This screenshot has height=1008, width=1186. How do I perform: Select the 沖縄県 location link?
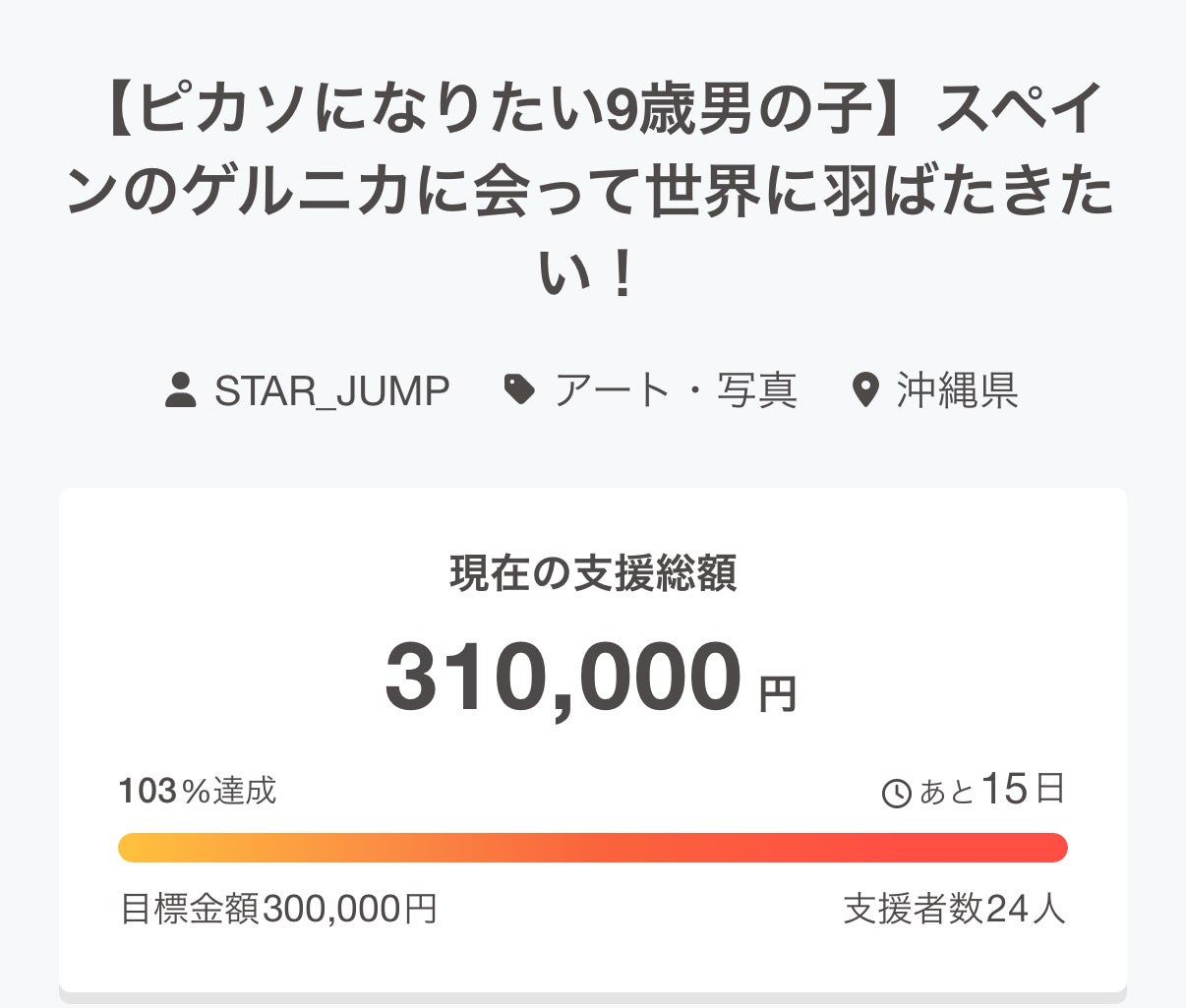click(957, 390)
